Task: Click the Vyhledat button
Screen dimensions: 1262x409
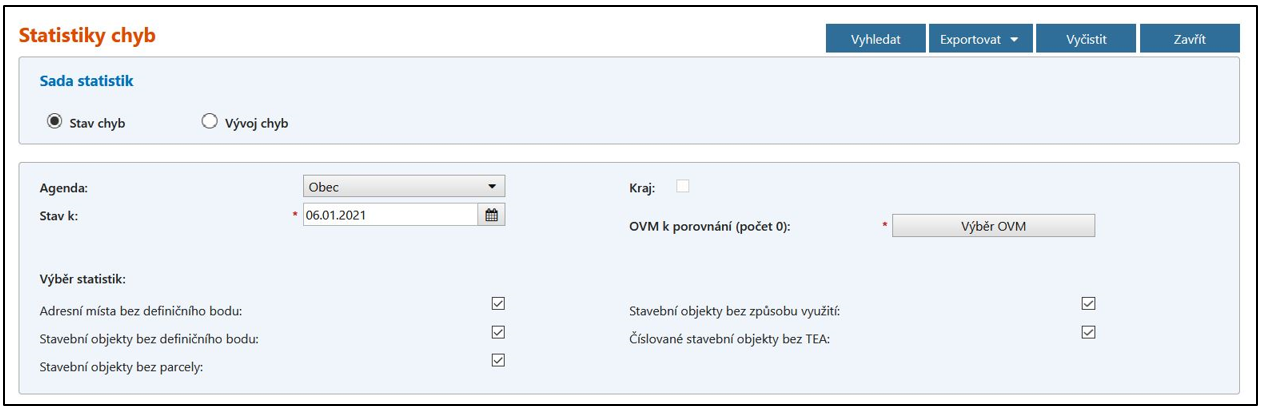Action: [875, 39]
